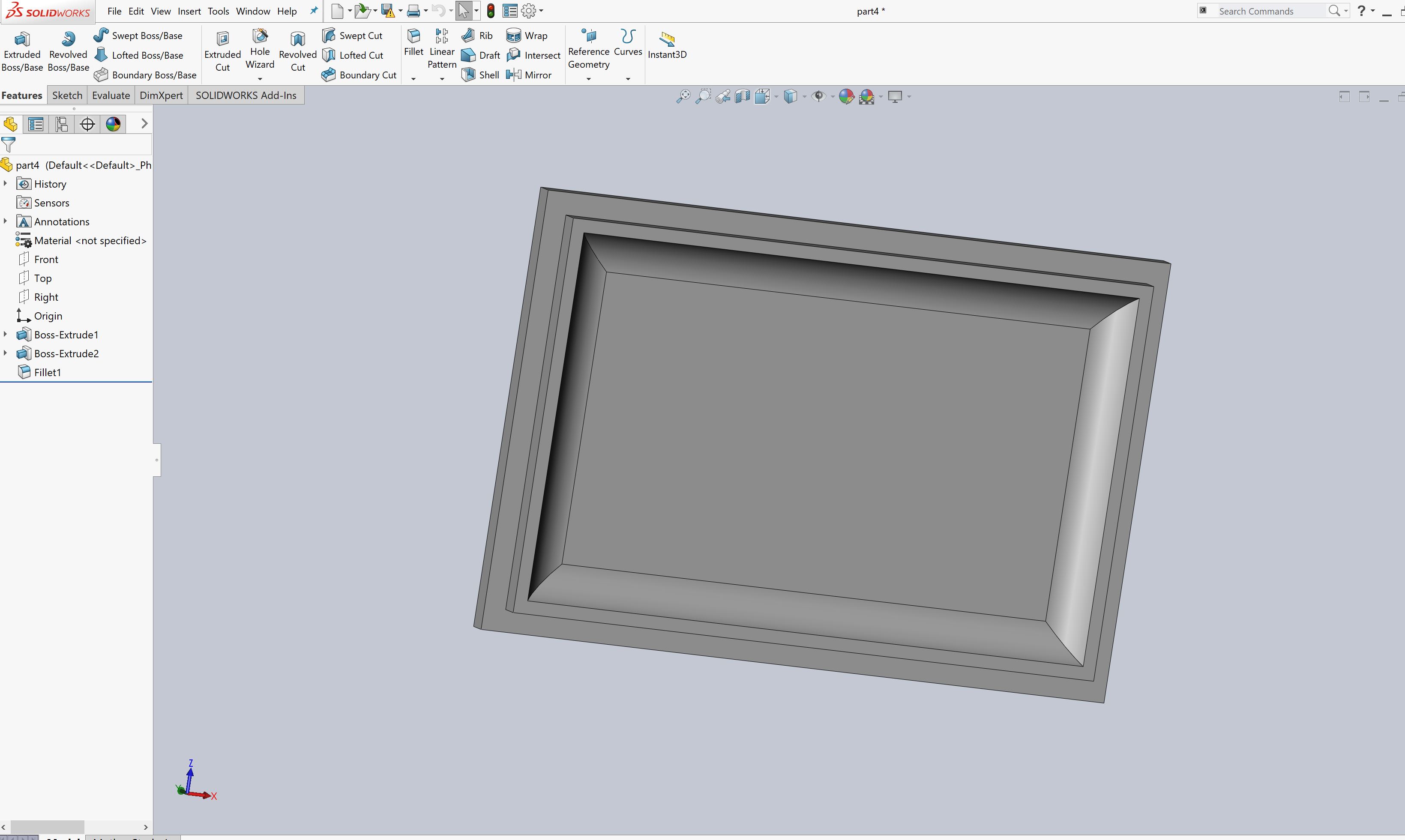The width and height of the screenshot is (1405, 840).
Task: Open the Curves tool
Action: click(628, 42)
